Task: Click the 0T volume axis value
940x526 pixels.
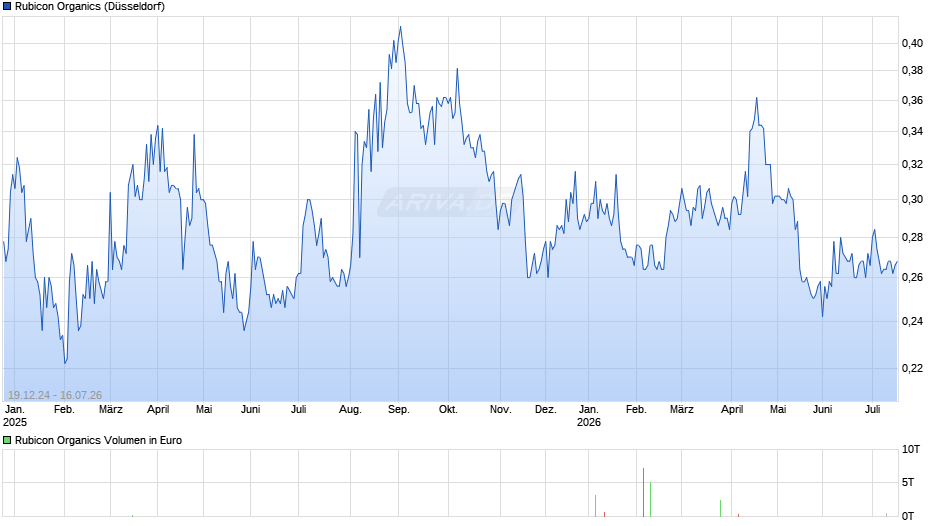Action: [908, 516]
